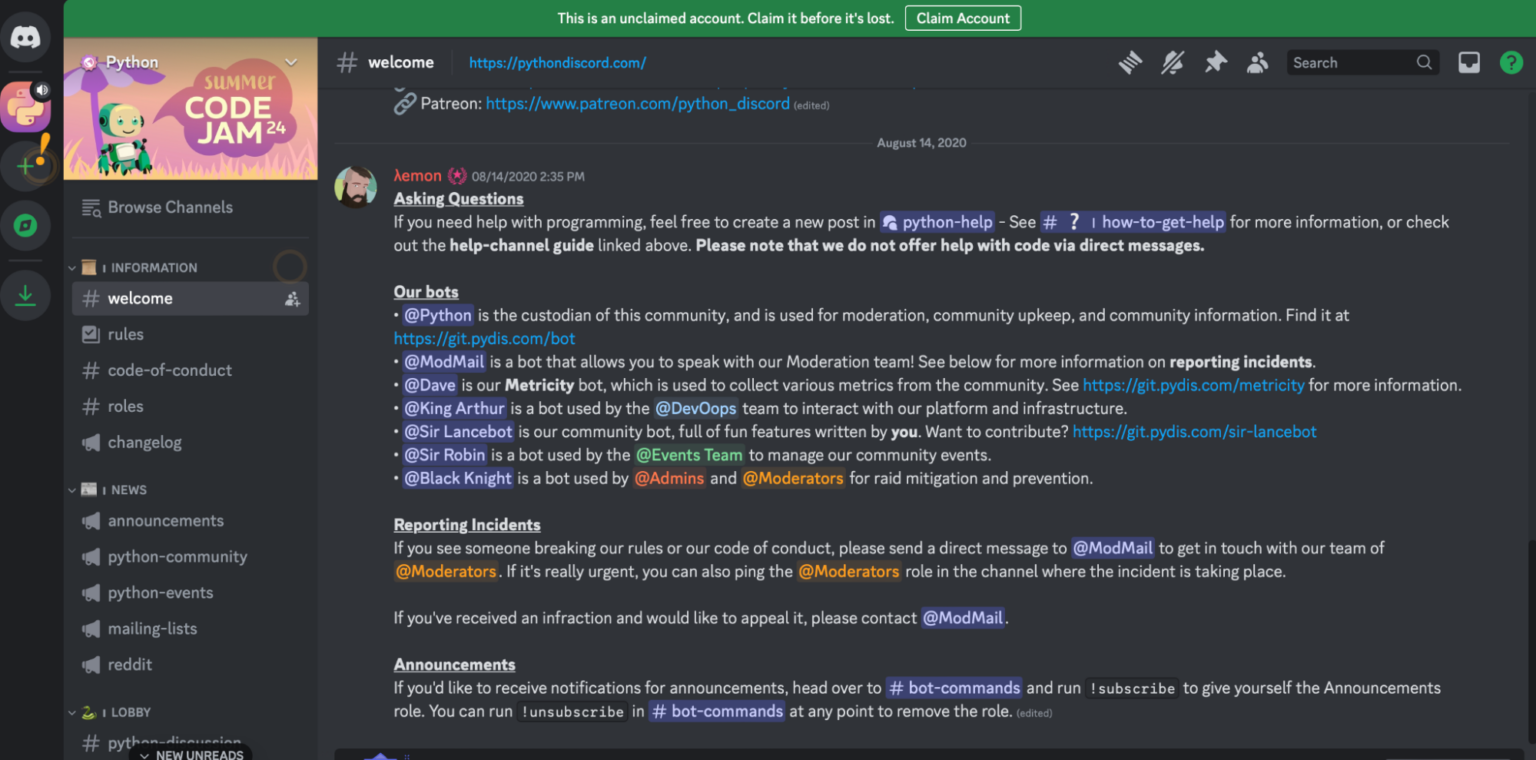This screenshot has height=760, width=1536.
Task: Open the Threads panel
Action: click(1129, 62)
